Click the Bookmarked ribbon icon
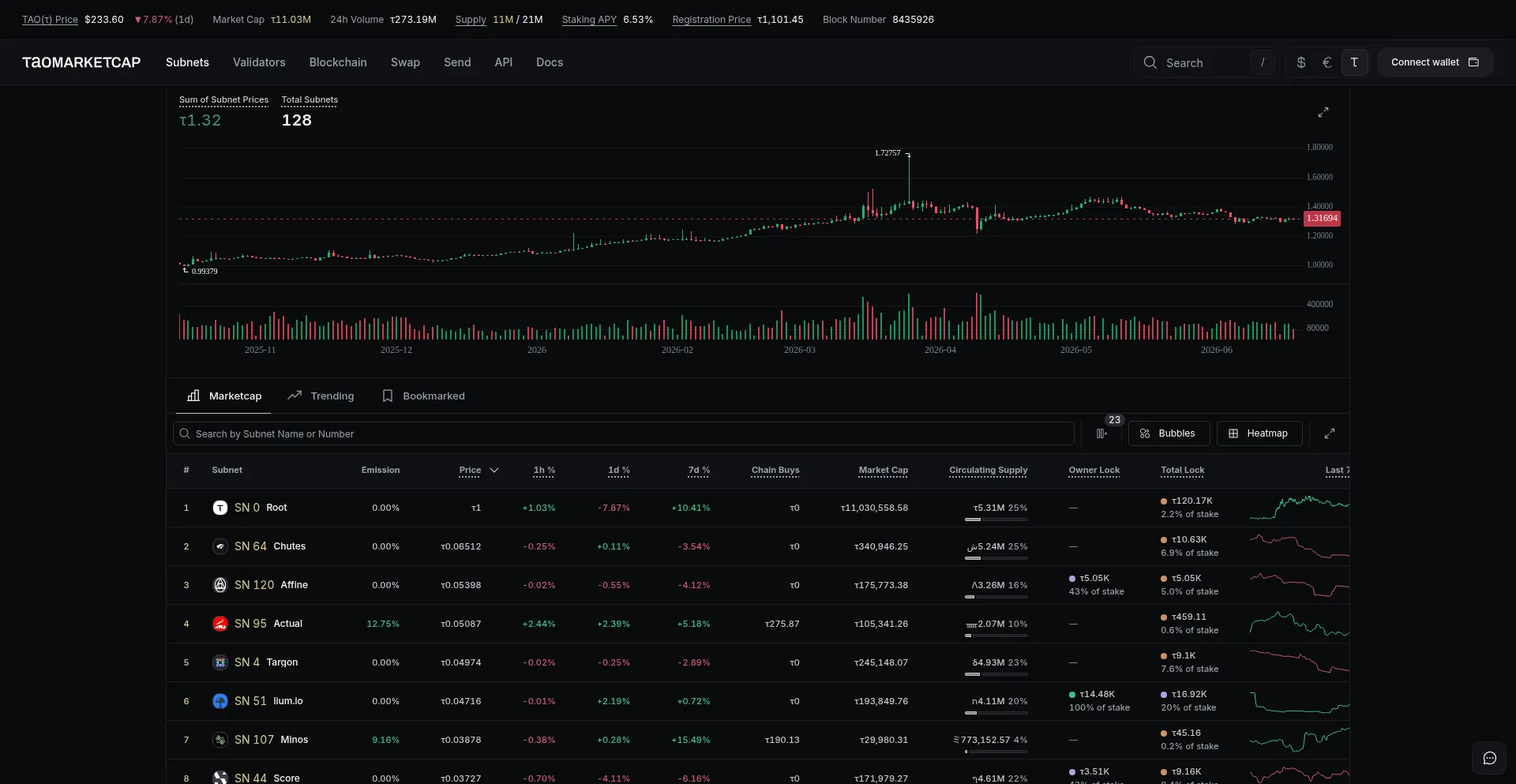Image resolution: width=1516 pixels, height=784 pixels. coord(388,396)
